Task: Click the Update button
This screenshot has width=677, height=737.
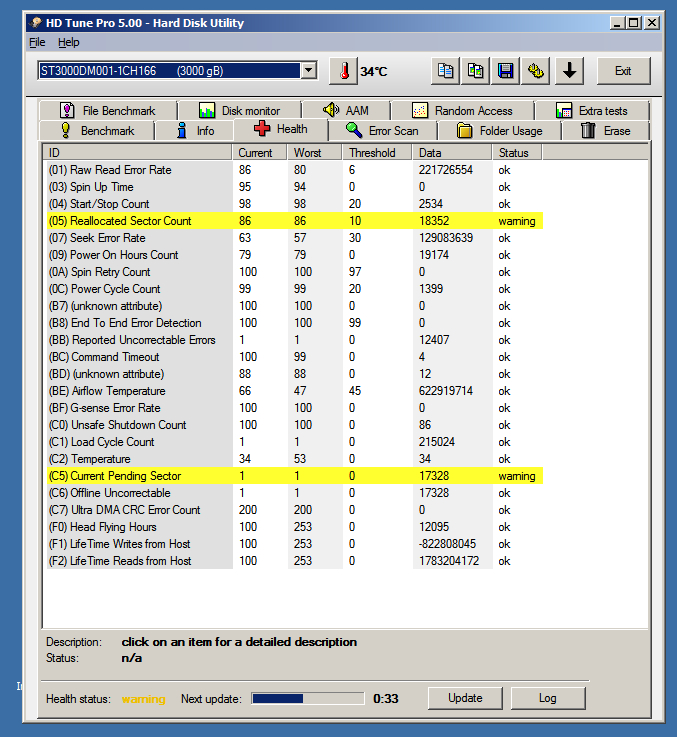Action: [465, 698]
